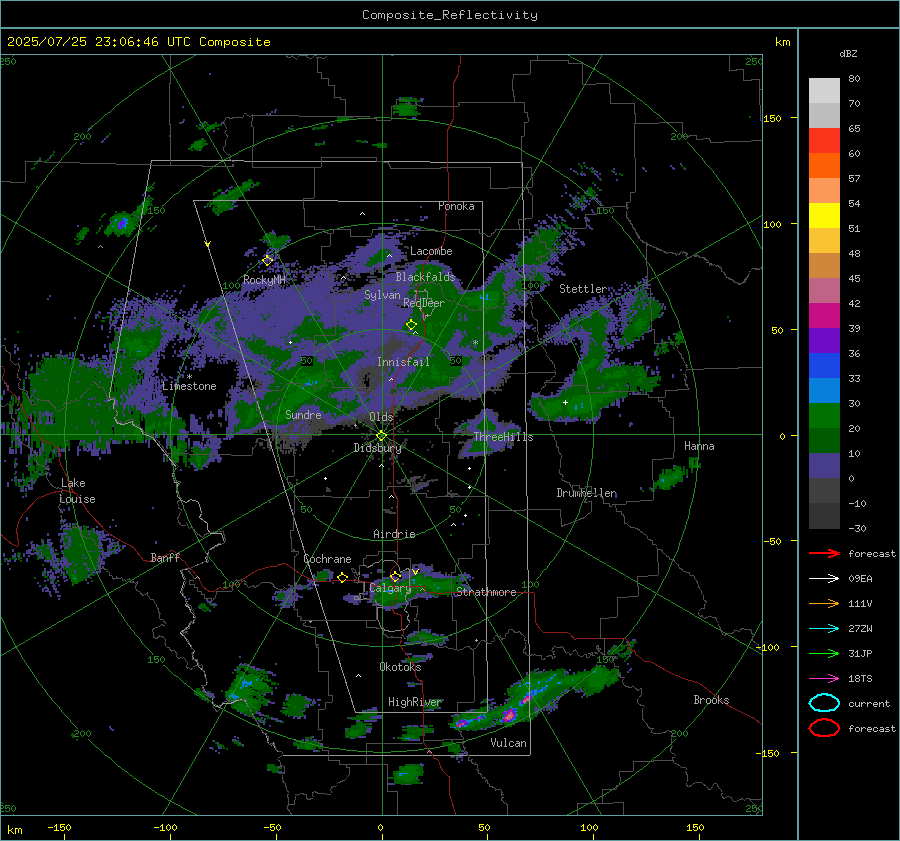Click the Okotoks label

(x=400, y=667)
